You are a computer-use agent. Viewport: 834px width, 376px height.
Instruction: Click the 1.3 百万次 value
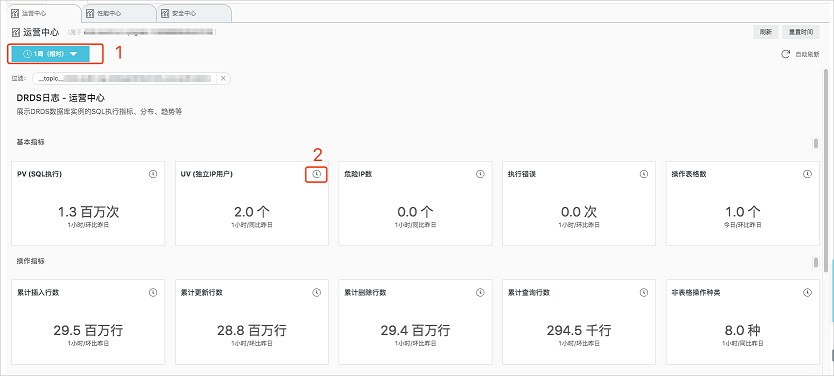(x=88, y=212)
